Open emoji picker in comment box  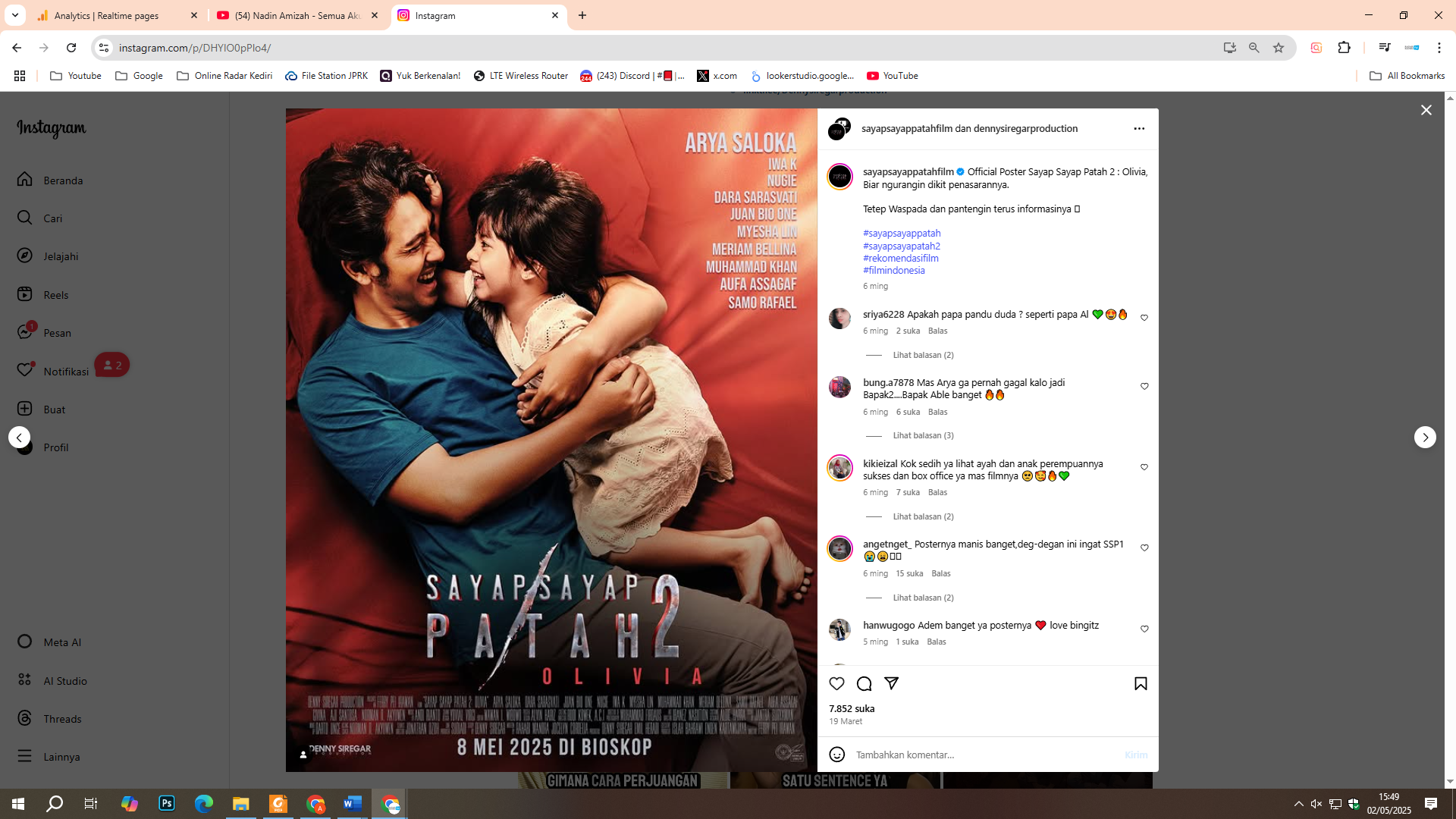[x=836, y=754]
